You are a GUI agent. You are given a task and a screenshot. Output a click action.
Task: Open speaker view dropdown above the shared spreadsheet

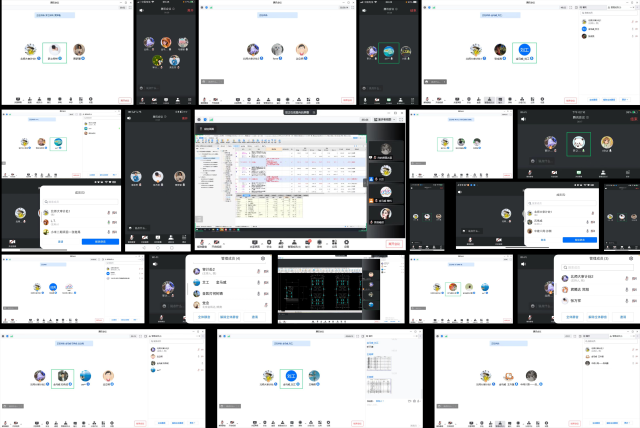pos(383,120)
